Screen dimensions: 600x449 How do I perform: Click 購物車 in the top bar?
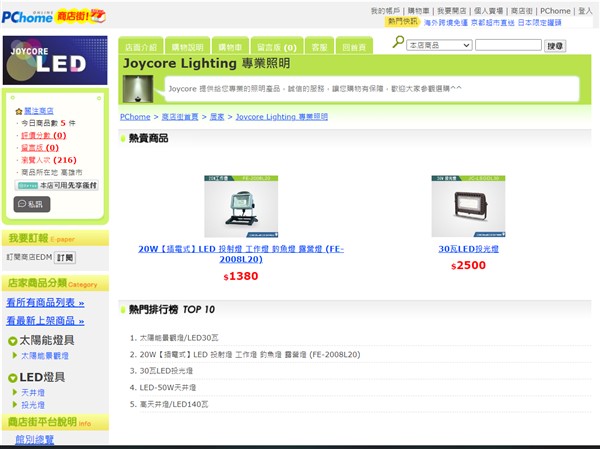click(418, 11)
